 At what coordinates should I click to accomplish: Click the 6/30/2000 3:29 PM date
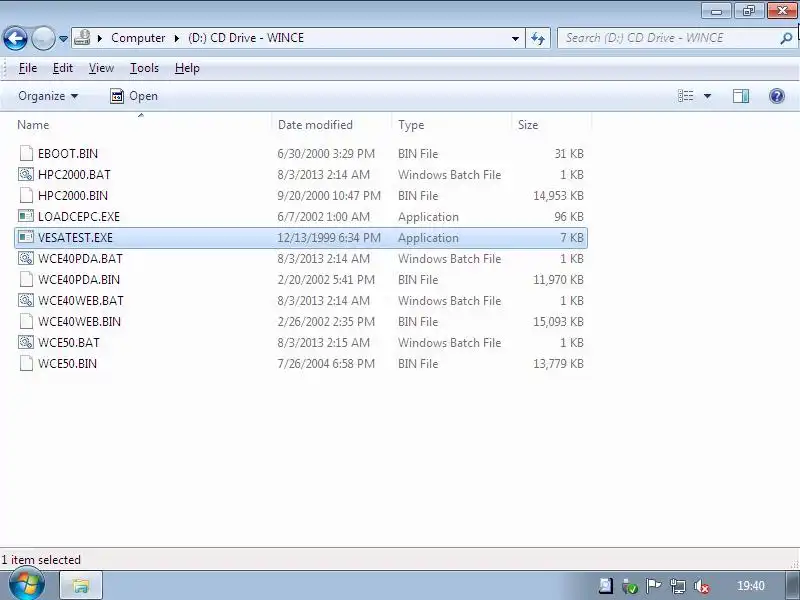tap(326, 154)
